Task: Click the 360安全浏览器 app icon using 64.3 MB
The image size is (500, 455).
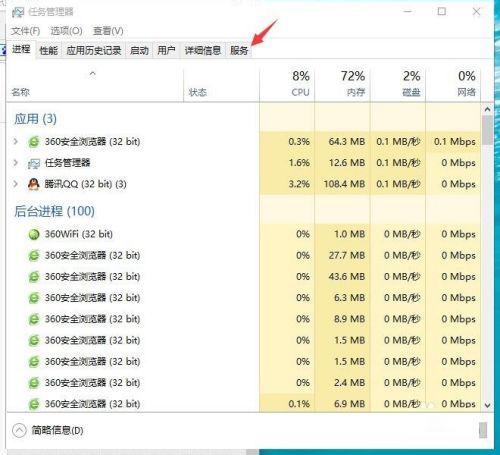Action: 33,142
